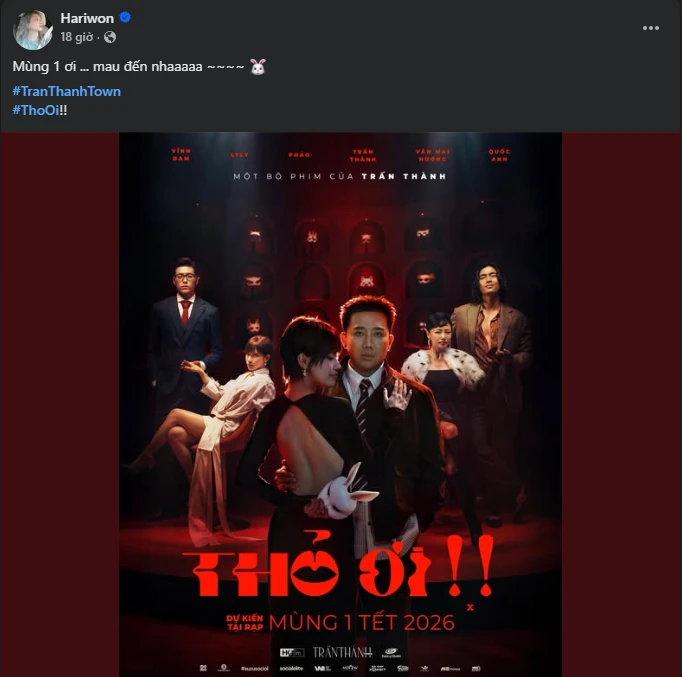Click the blue verified badge
682x677 pixels.
click(126, 18)
